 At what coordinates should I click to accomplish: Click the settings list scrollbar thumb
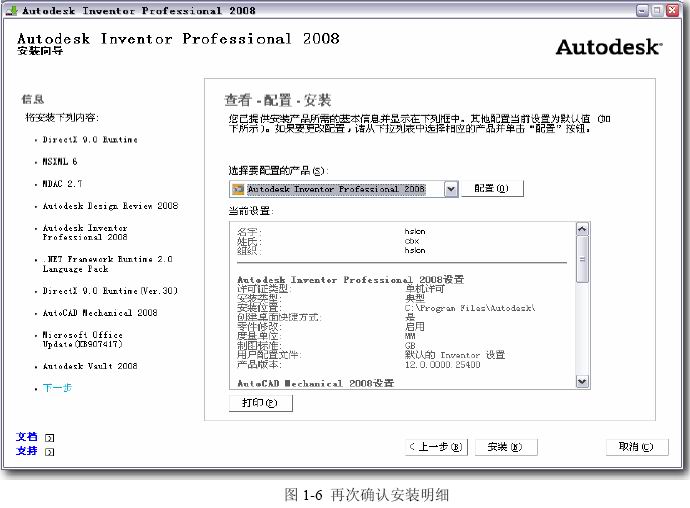(582, 259)
